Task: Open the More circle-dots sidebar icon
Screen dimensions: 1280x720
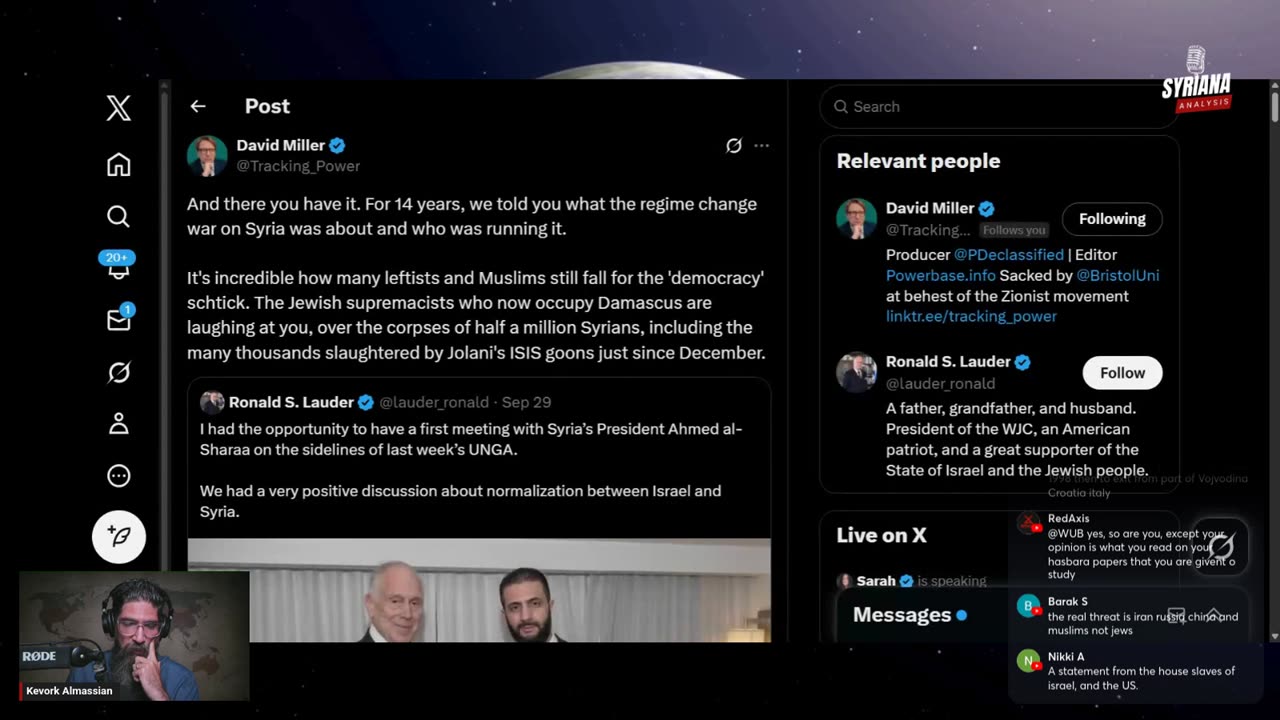Action: click(118, 476)
